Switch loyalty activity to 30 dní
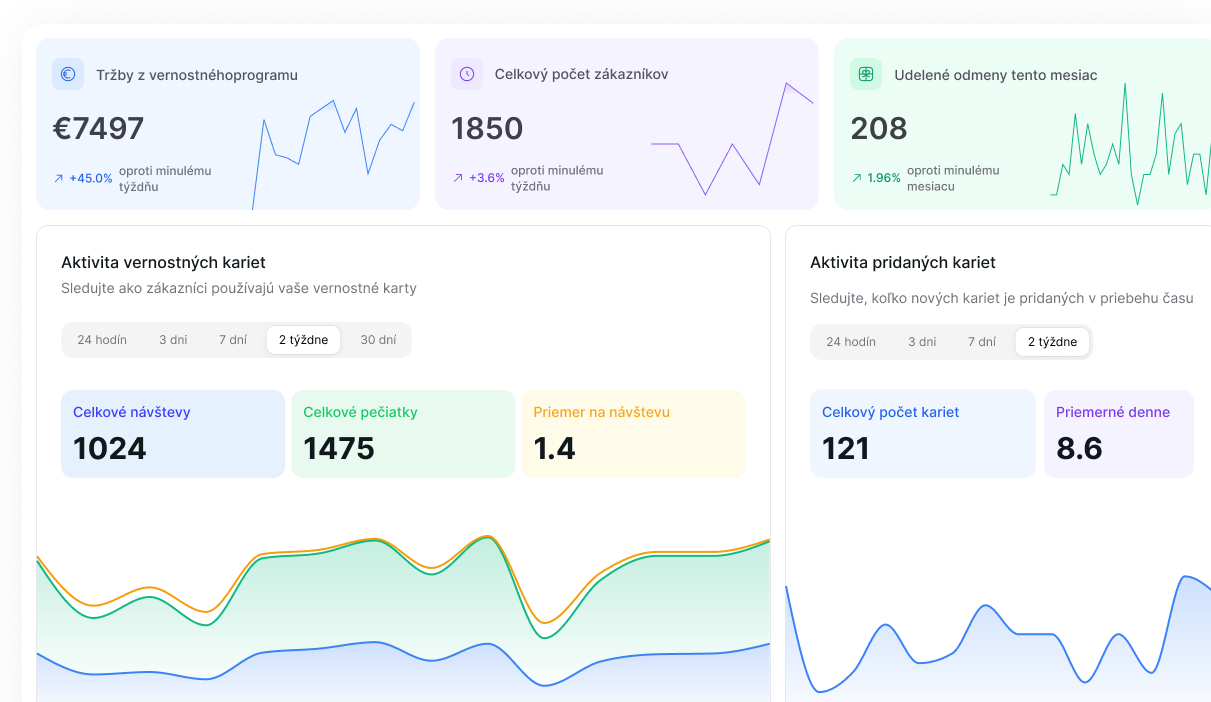1211x702 pixels. [378, 340]
